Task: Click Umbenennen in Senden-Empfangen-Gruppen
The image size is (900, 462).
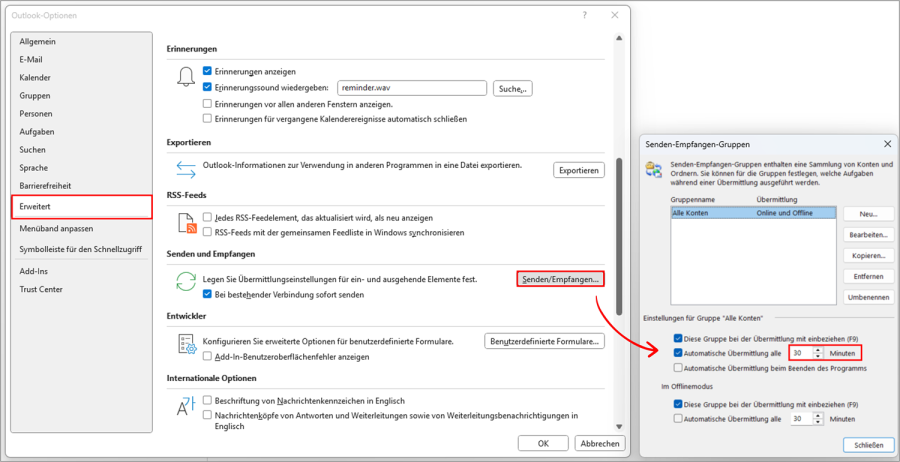Action: coord(869,297)
